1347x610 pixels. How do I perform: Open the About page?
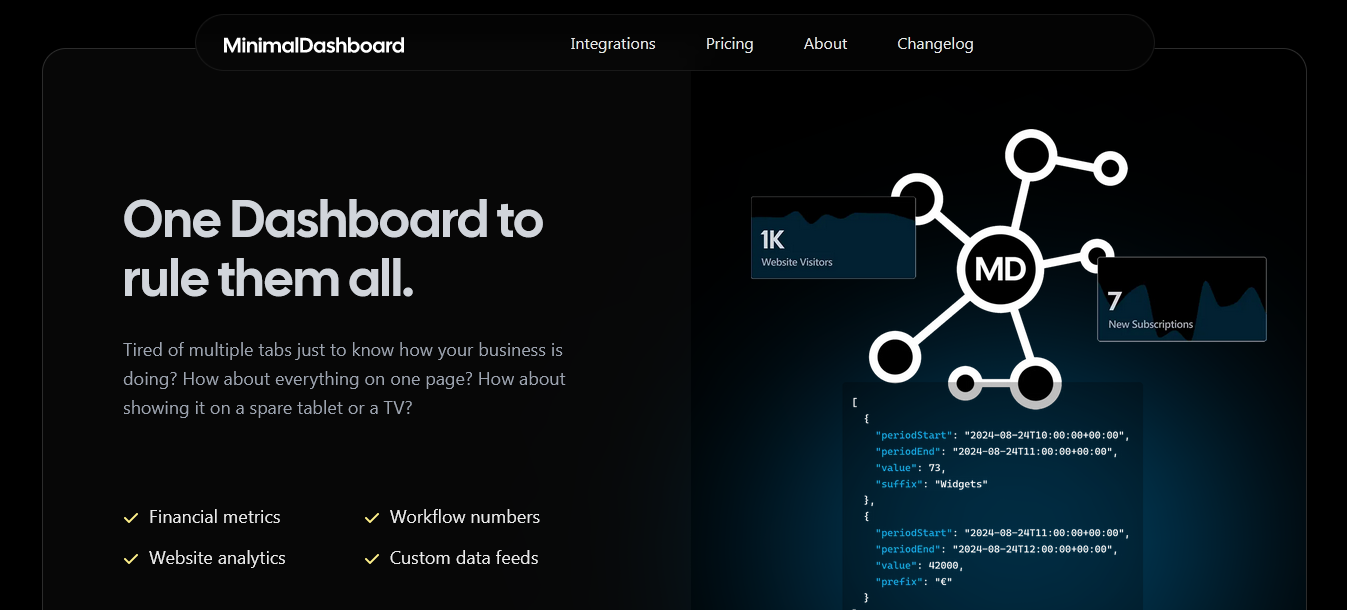click(x=825, y=44)
